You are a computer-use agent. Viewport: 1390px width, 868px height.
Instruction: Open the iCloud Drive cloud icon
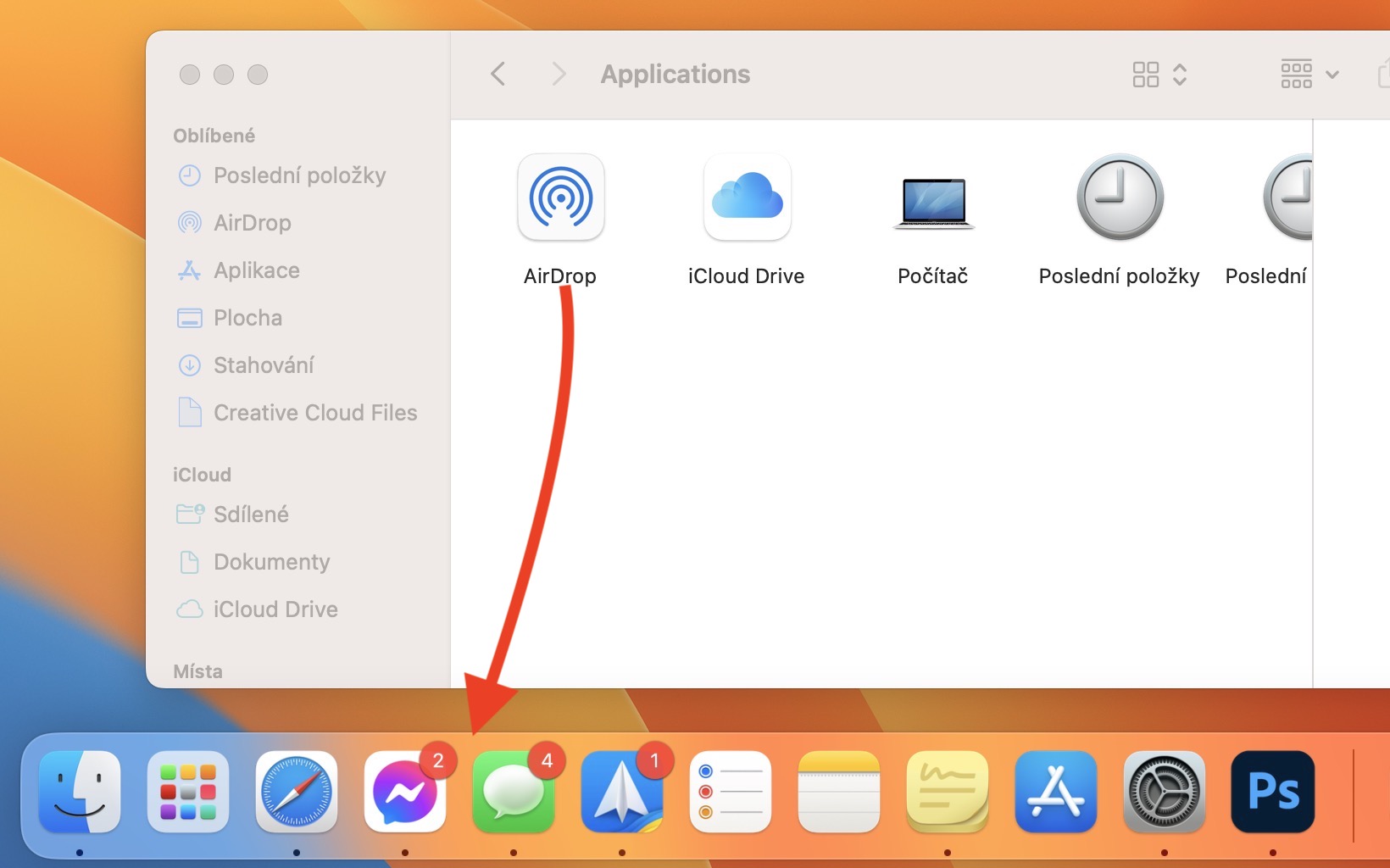[747, 198]
